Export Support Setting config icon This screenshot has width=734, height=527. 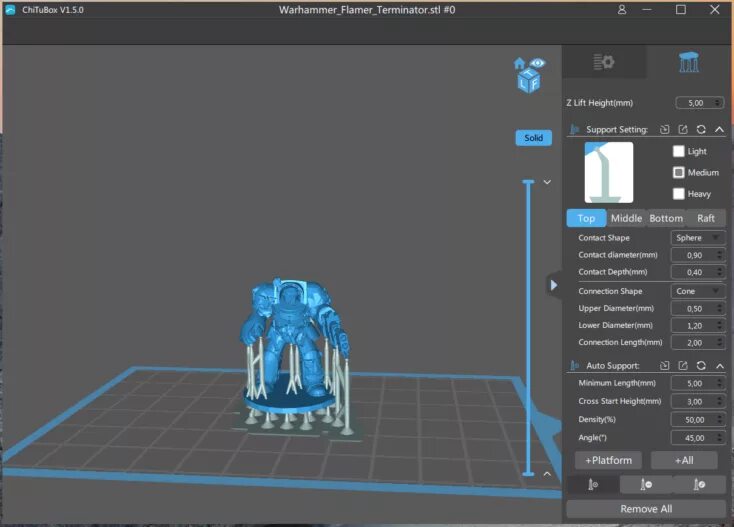[x=683, y=130]
